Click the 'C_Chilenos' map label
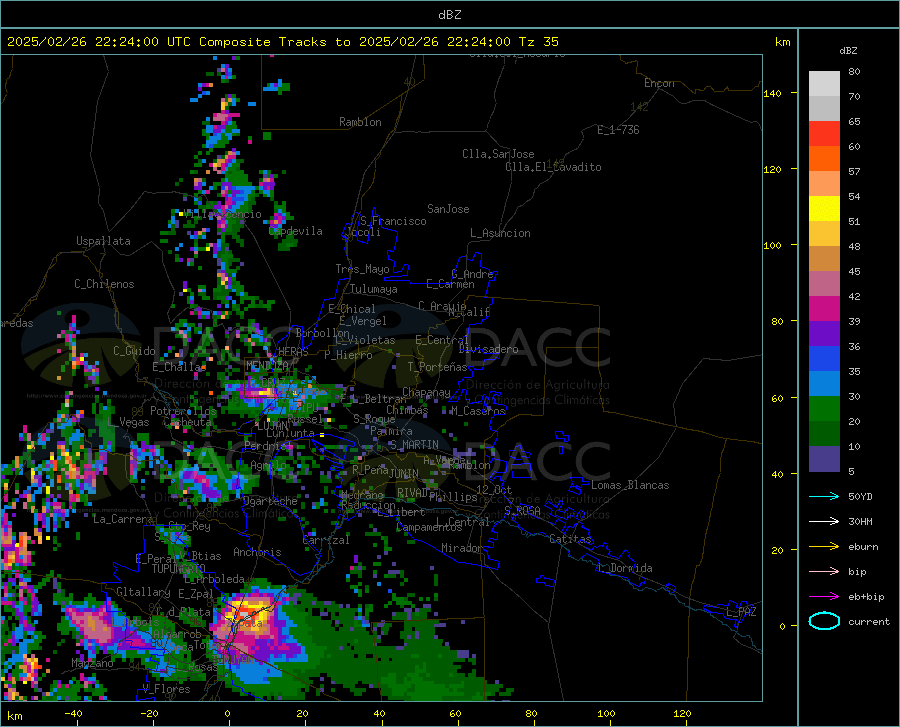Screen dimensions: 900x727 click(x=104, y=284)
